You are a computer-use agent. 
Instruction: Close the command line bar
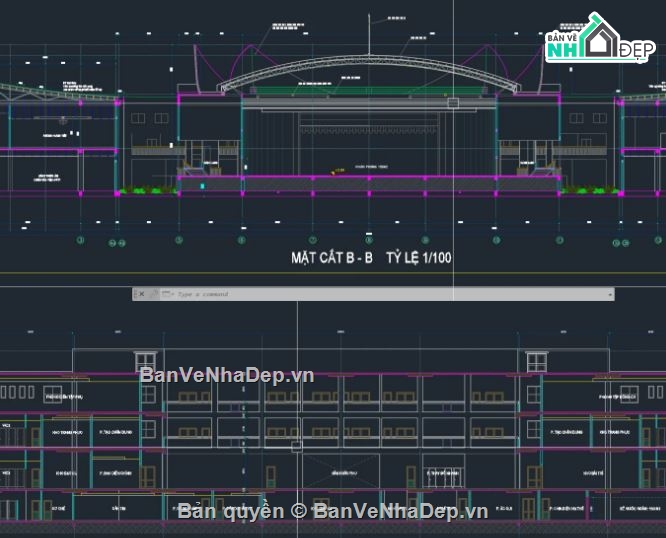[x=141, y=294]
